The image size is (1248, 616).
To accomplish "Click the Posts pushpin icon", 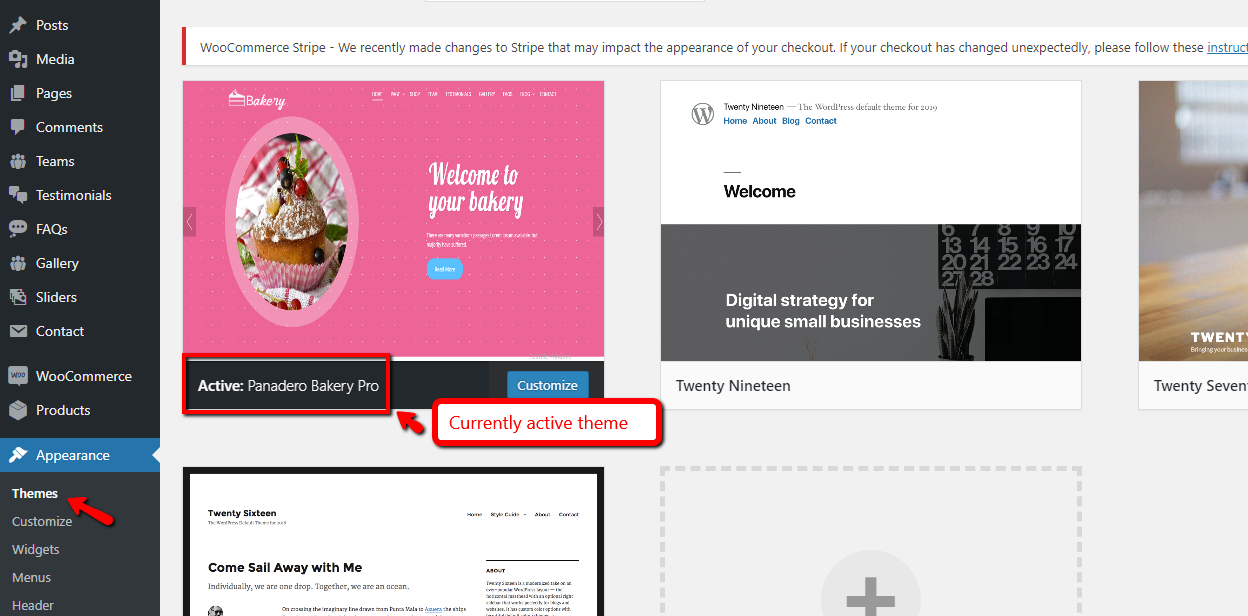I will (x=18, y=25).
